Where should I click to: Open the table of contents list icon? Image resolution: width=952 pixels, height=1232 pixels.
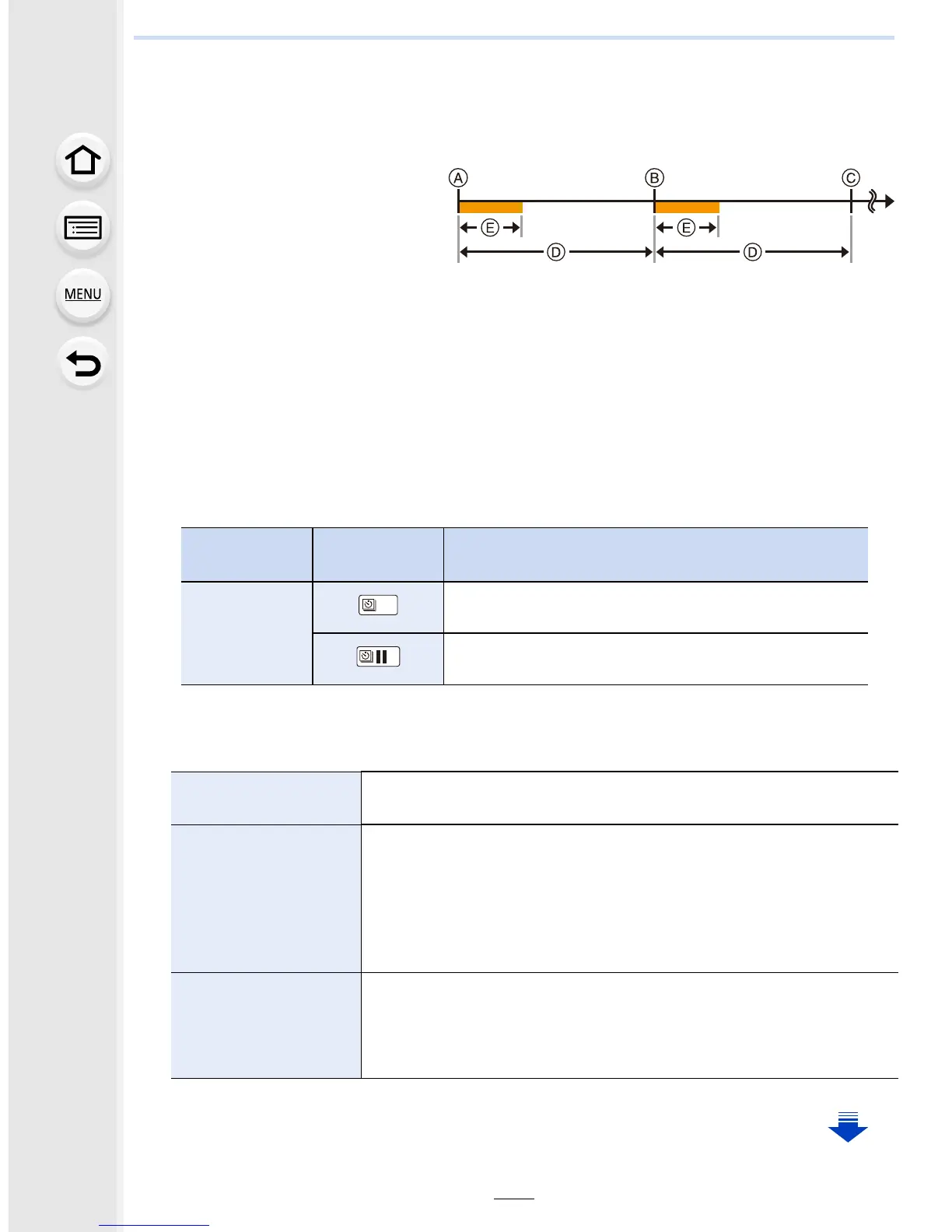[x=83, y=228]
